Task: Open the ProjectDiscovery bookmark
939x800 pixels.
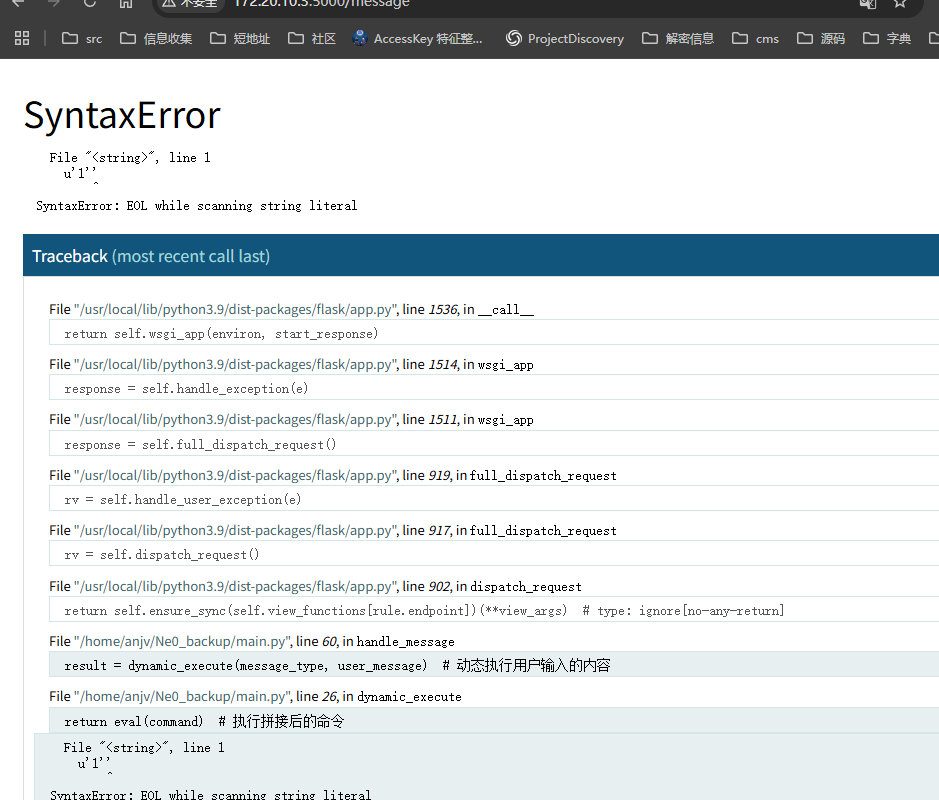Action: (x=564, y=38)
